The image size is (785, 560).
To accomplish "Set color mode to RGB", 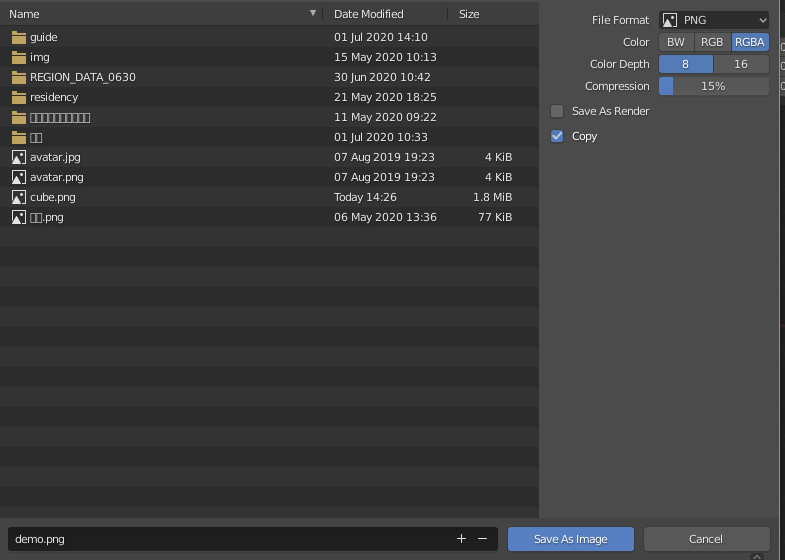I will pyautogui.click(x=712, y=42).
